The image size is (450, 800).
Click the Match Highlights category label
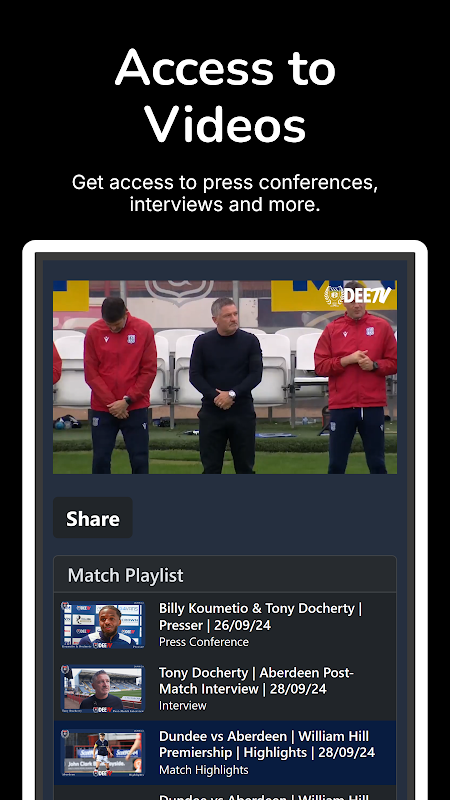tap(204, 770)
